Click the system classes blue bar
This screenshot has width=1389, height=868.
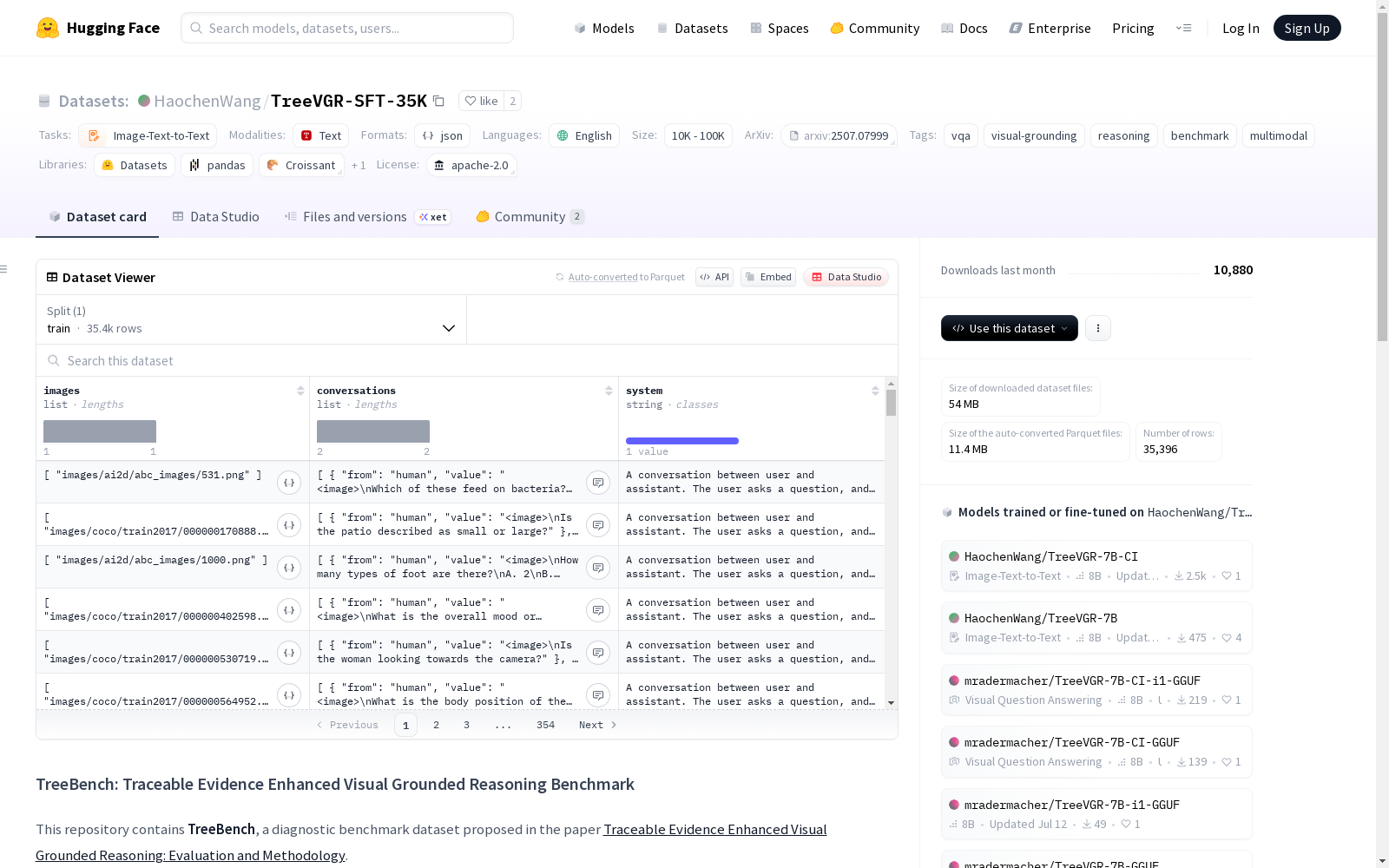(x=682, y=441)
